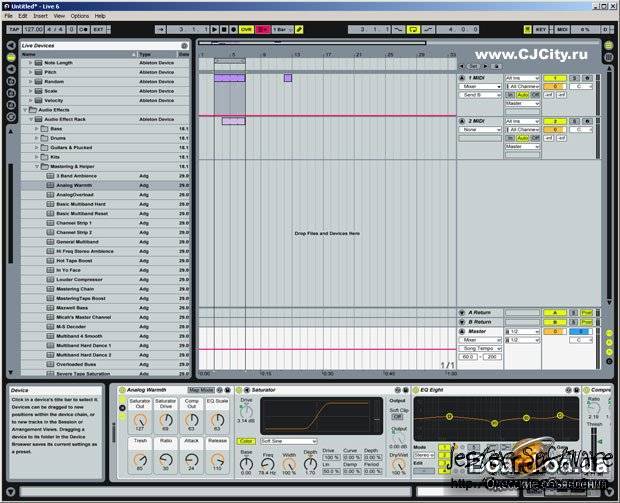620x503 pixels.
Task: Open File Browser 3
Action: coord(11,105)
